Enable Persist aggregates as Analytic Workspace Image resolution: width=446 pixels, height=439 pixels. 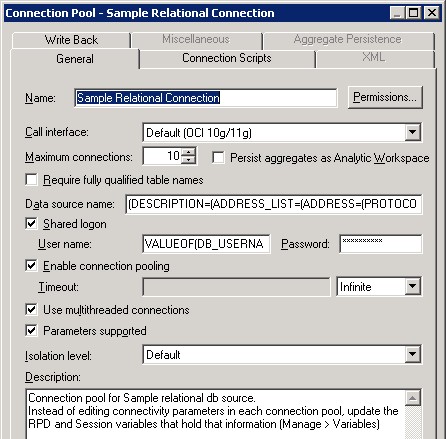[218, 158]
